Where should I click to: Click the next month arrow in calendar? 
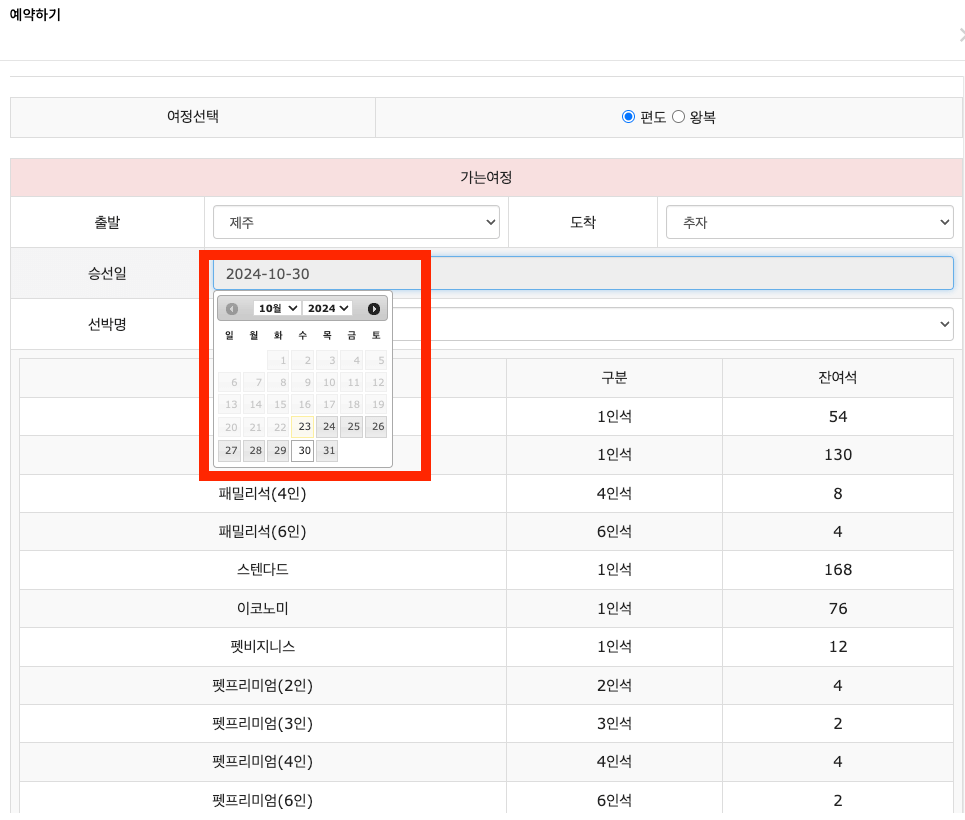(372, 308)
